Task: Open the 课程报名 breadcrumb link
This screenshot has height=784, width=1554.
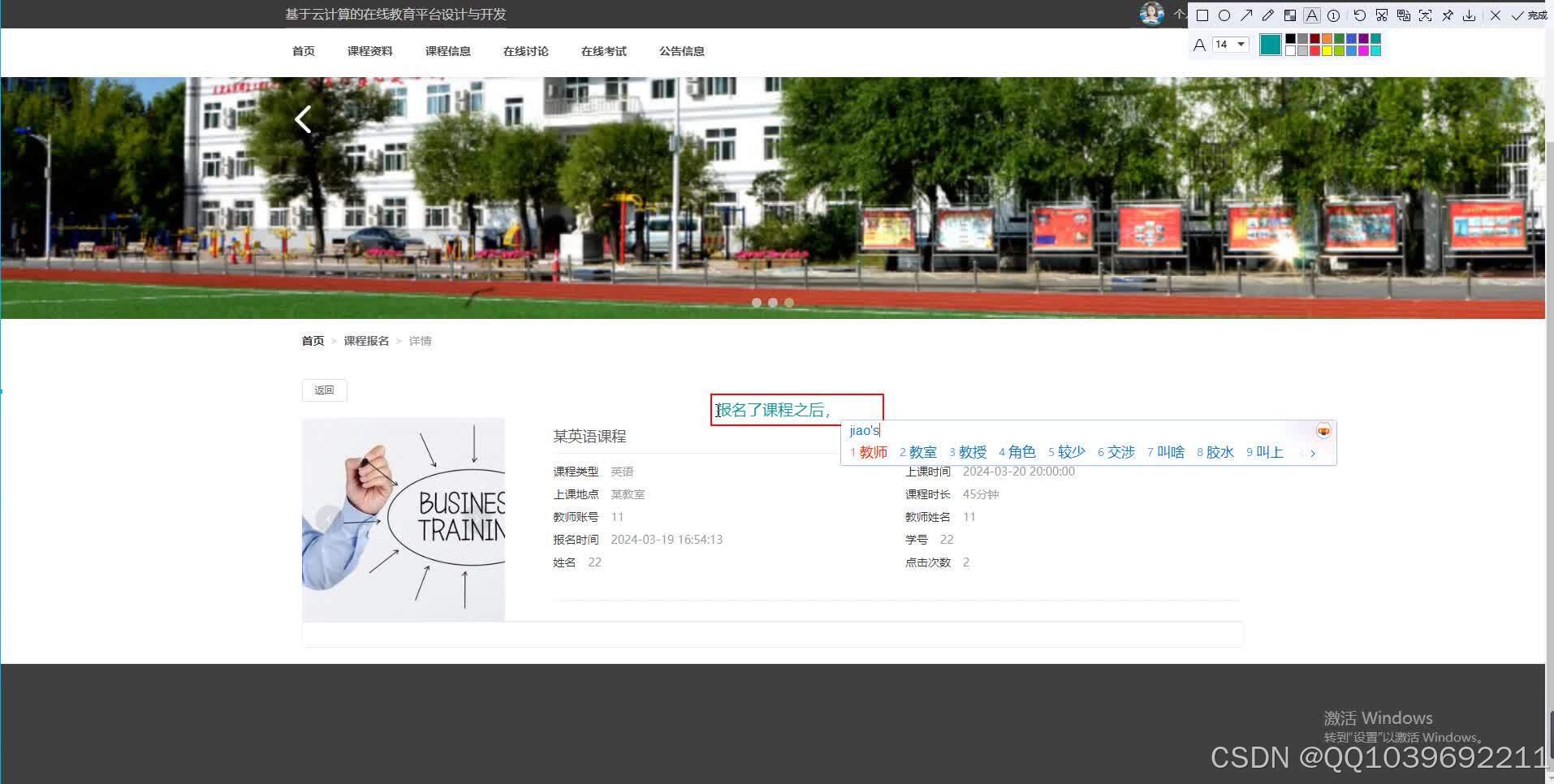Action: (365, 340)
